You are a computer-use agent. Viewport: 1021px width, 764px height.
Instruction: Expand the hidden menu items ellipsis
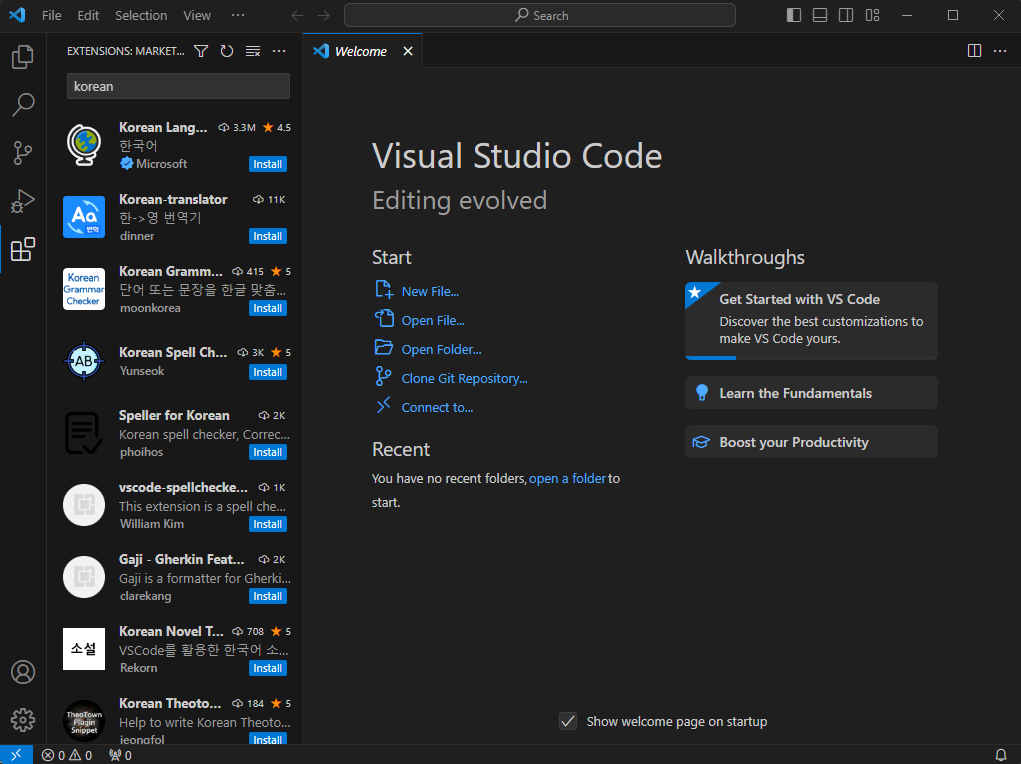(238, 15)
